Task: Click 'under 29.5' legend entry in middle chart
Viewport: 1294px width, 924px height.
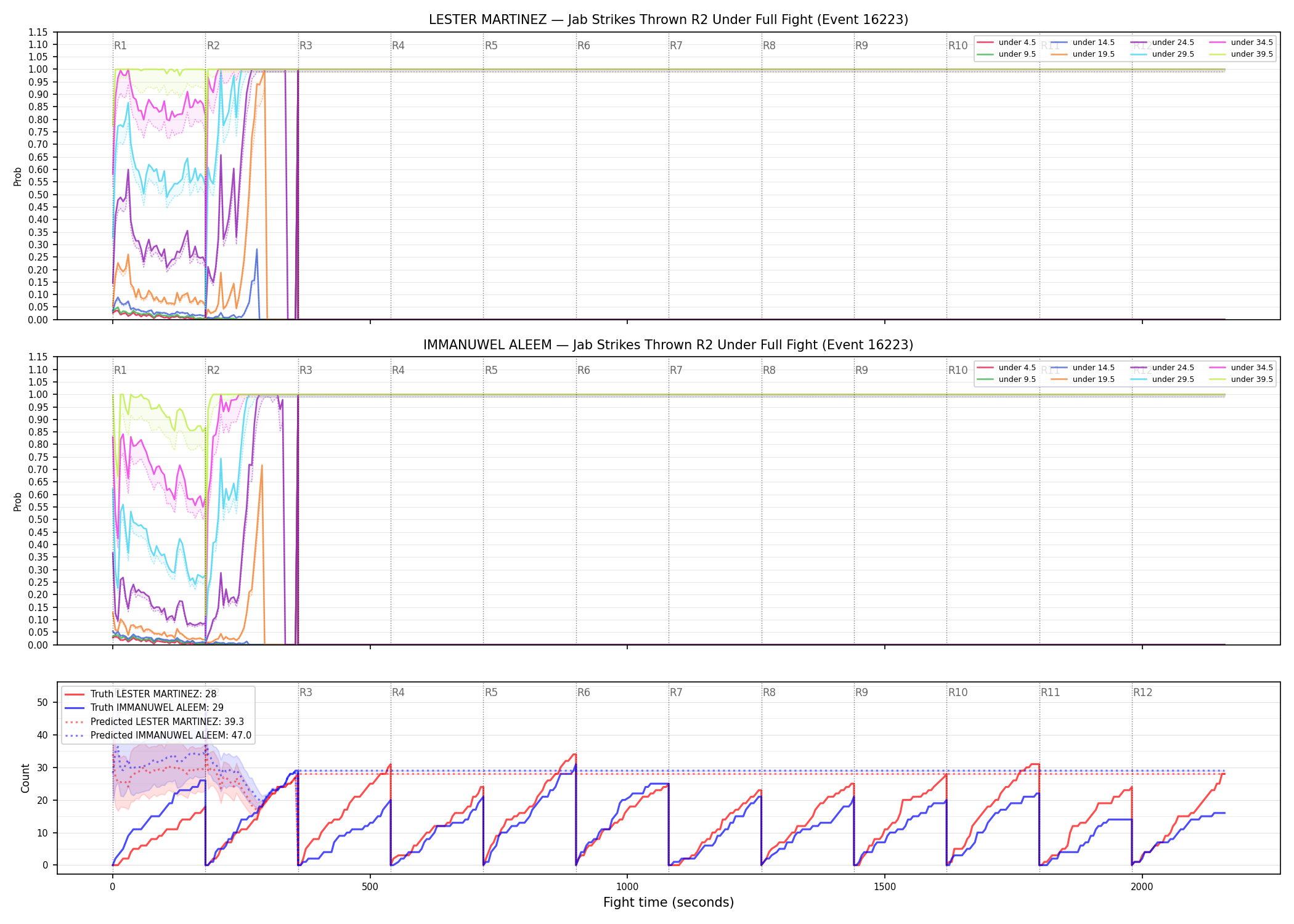Action: pyautogui.click(x=1162, y=379)
